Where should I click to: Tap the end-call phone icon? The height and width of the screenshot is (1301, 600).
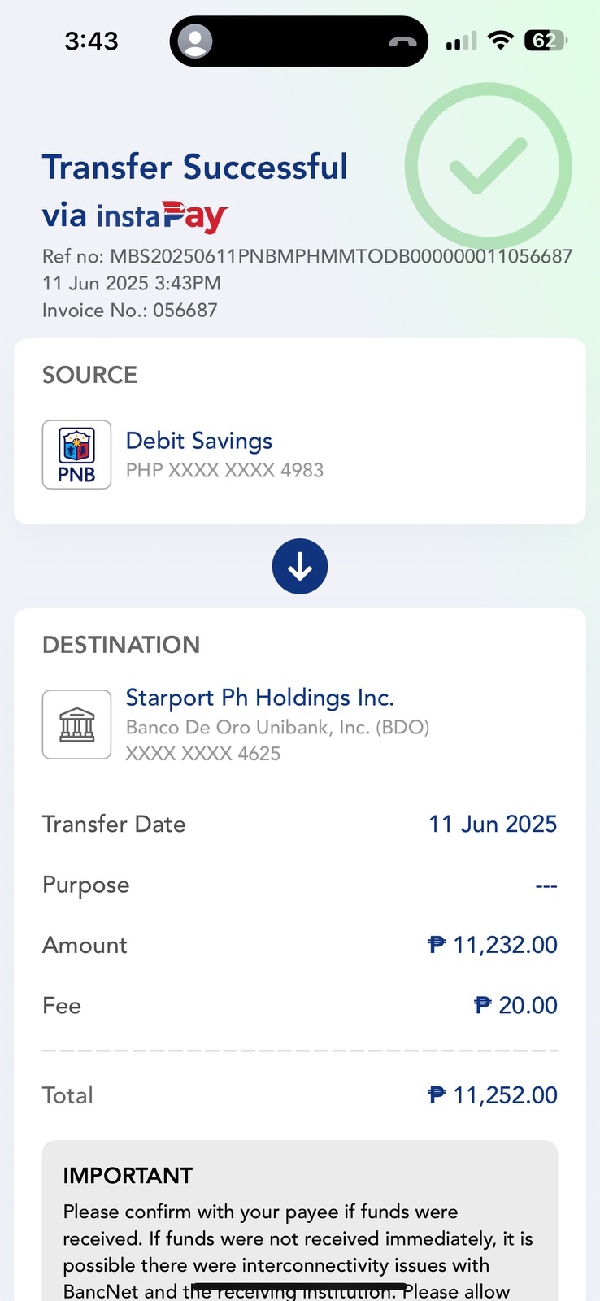point(402,42)
